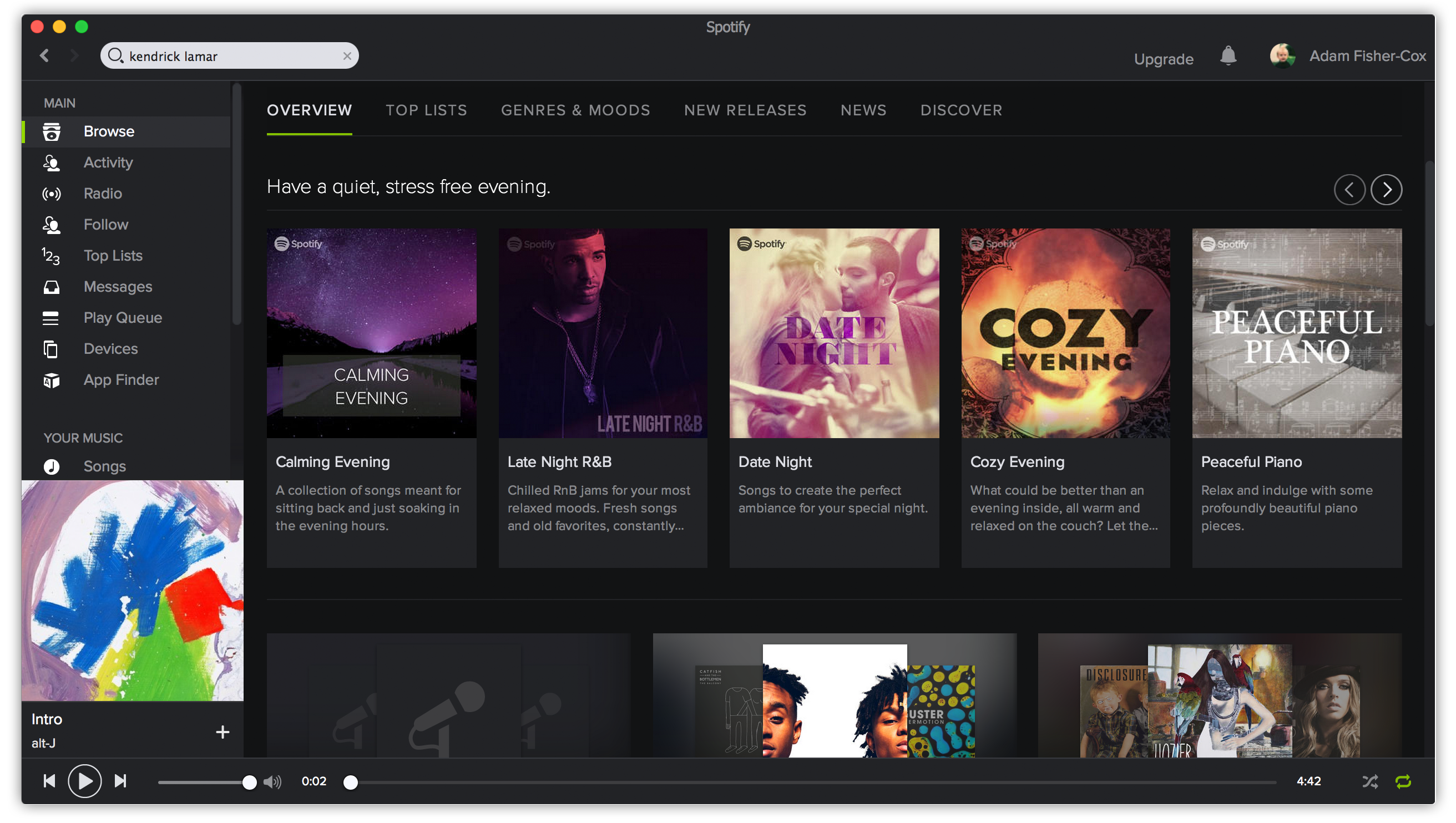Image resolution: width=1456 pixels, height=823 pixels.
Task: Open the Calming Evening playlist title
Action: point(332,462)
